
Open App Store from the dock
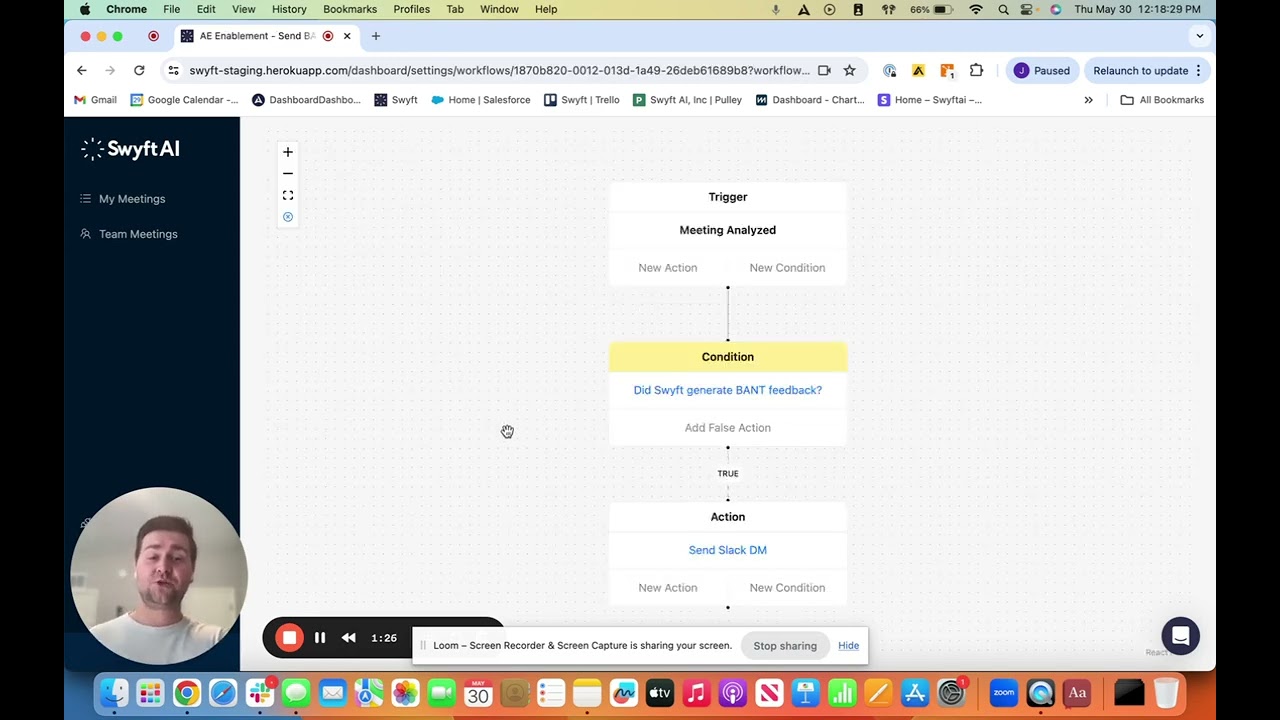[915, 692]
